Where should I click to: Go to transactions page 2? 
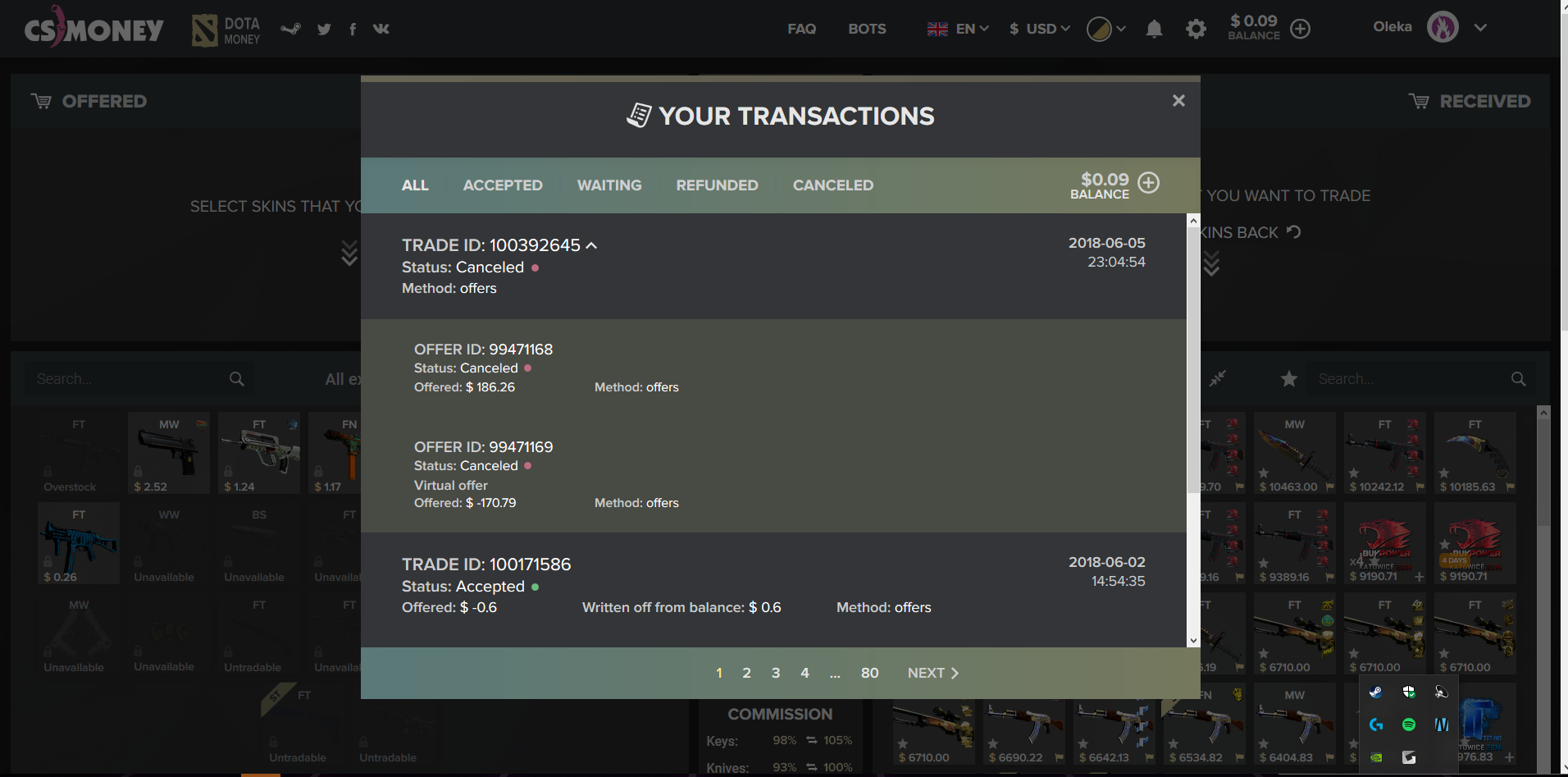746,673
